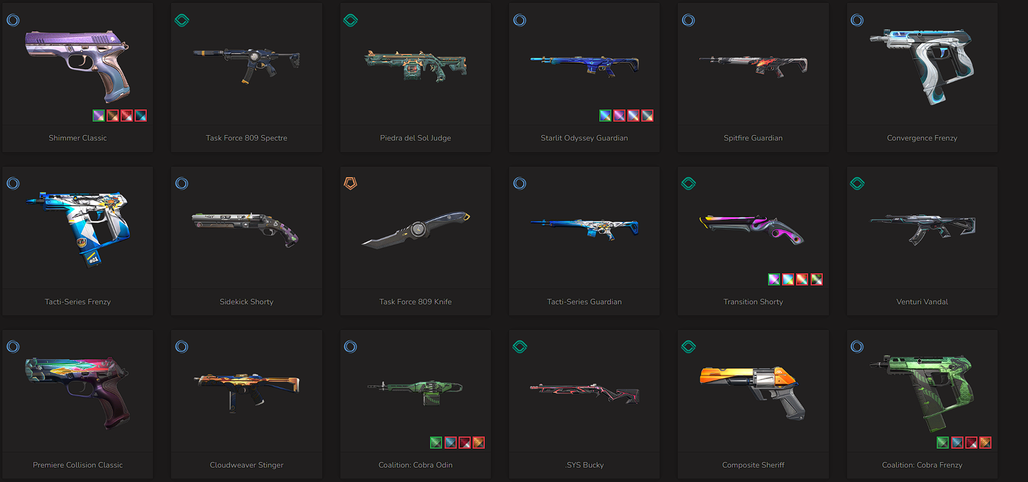Choose the orange variant of Coalition: Cobra Odin
The height and width of the screenshot is (482, 1028).
coord(479,443)
